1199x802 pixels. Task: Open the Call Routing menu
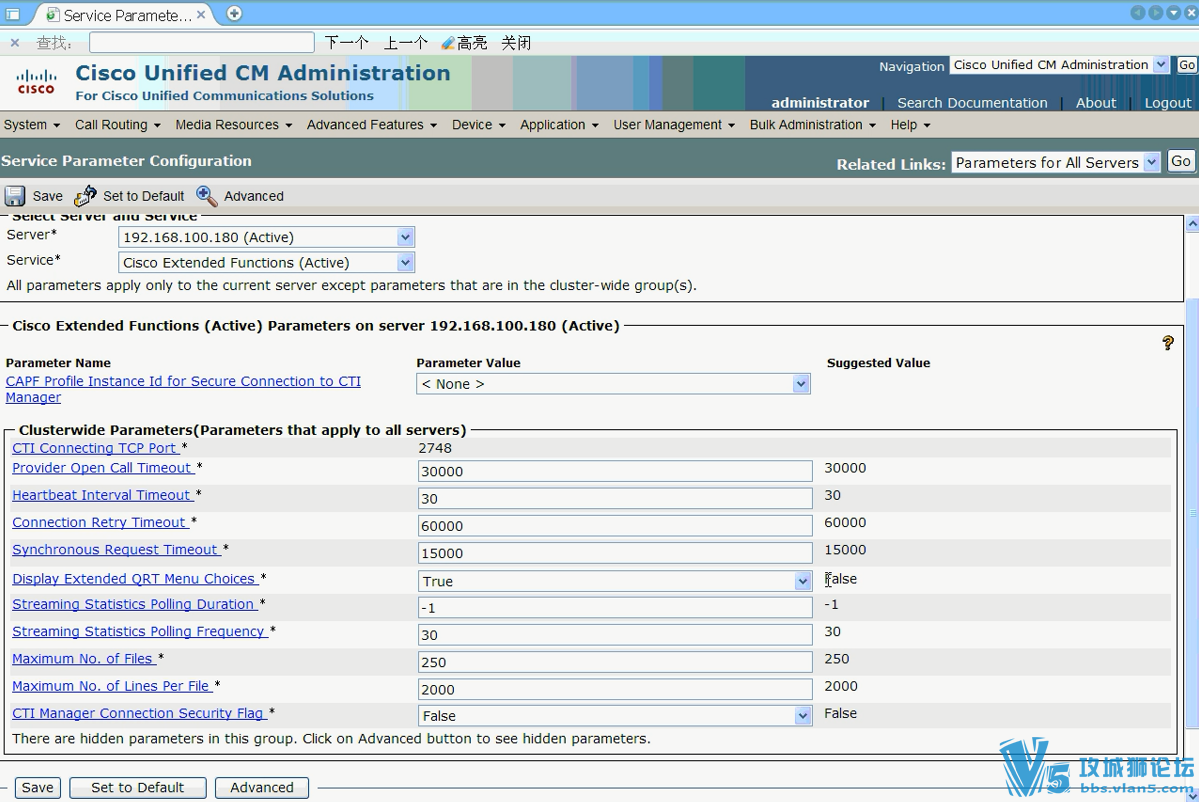pos(117,125)
